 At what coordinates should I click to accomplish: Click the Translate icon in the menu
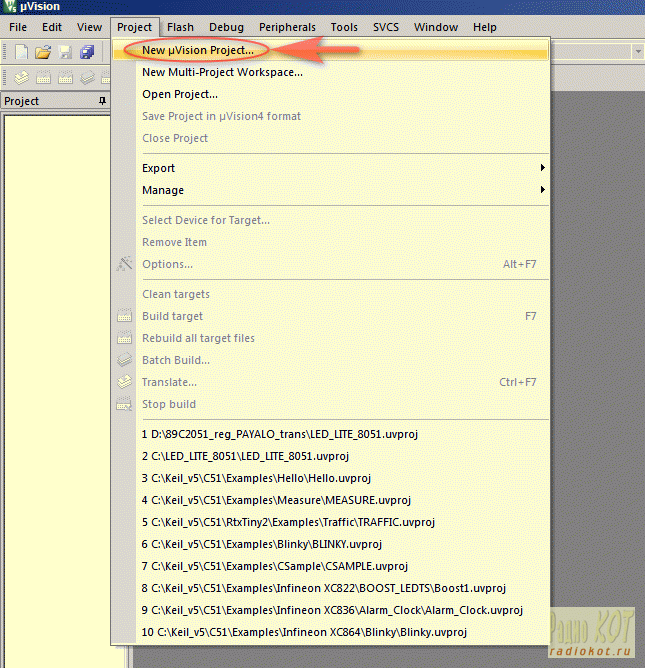tap(124, 382)
